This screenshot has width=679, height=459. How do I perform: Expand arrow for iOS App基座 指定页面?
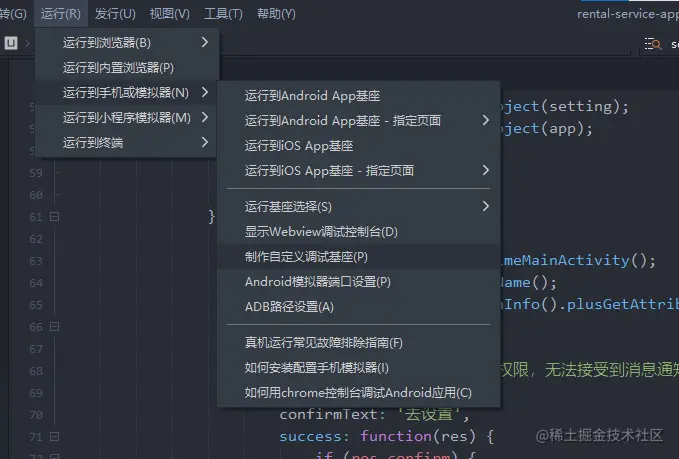coord(486,170)
